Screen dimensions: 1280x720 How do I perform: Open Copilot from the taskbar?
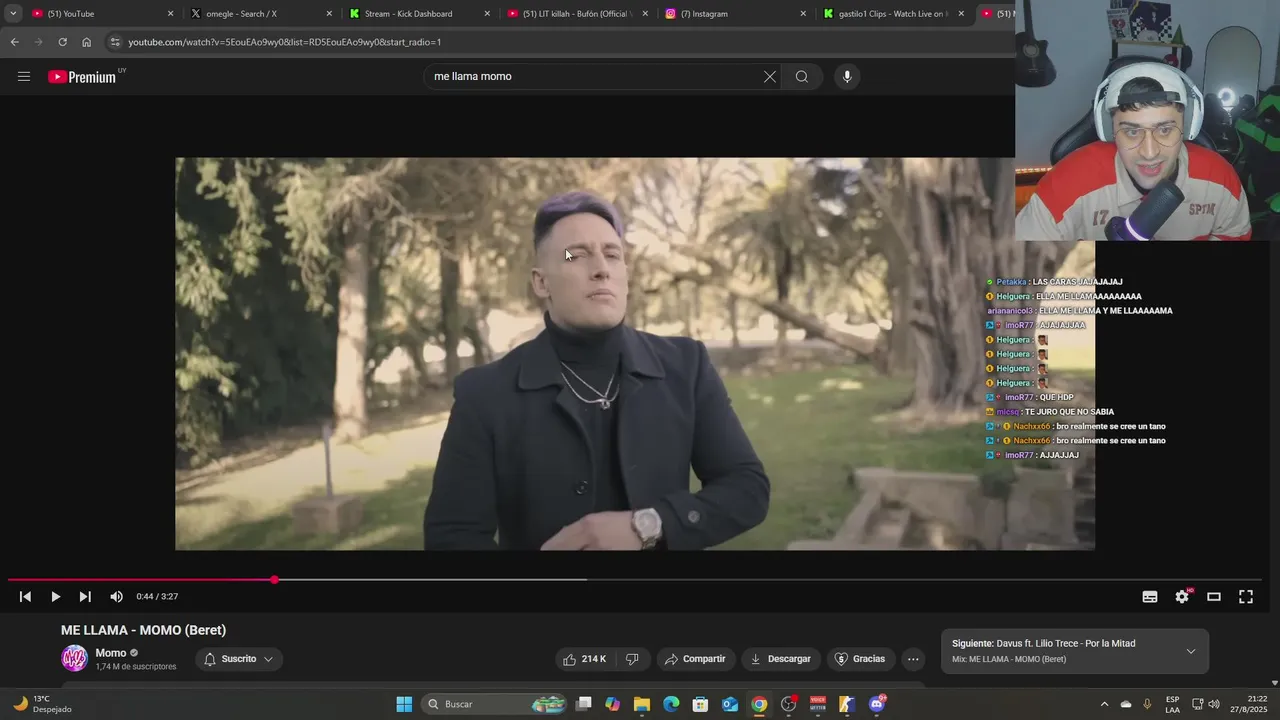click(613, 704)
